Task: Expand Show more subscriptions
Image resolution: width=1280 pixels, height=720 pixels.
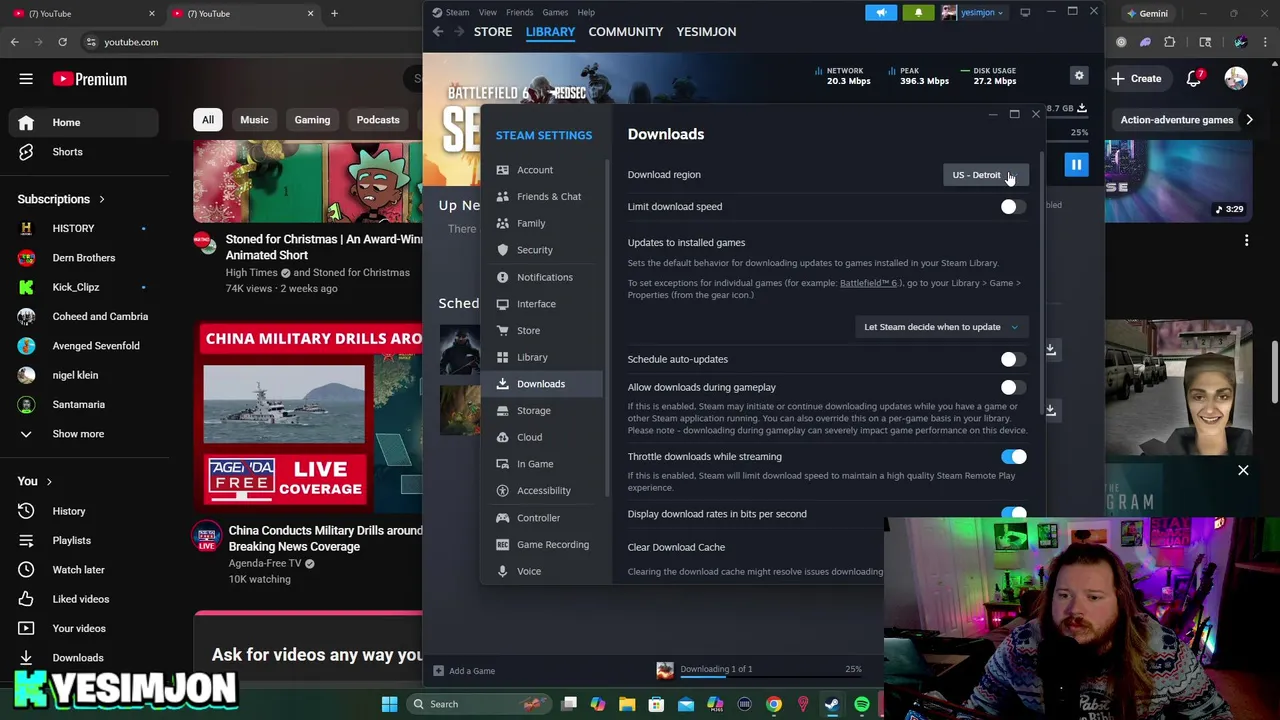Action: coord(78,434)
